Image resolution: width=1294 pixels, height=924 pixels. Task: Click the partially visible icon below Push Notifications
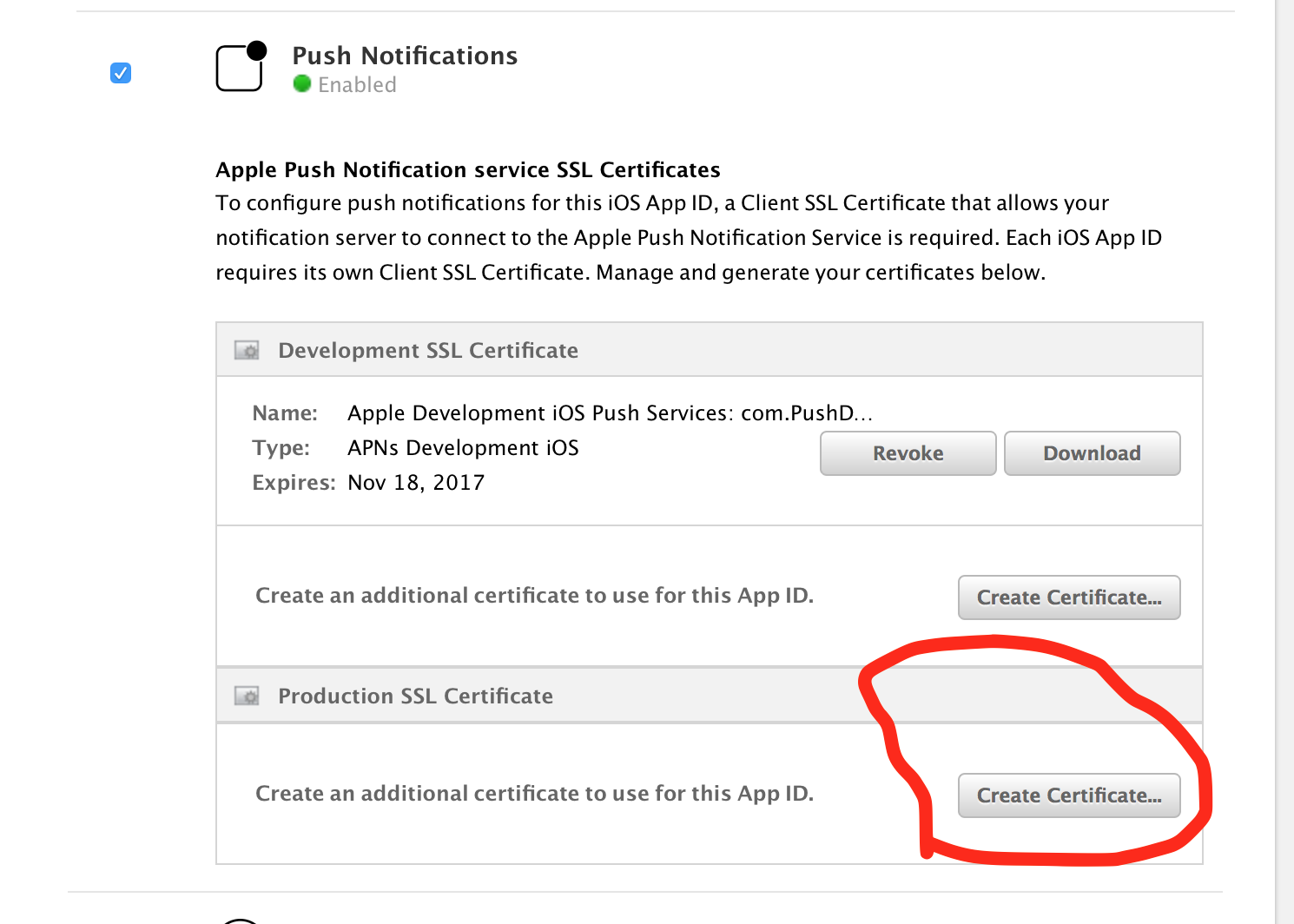241,920
